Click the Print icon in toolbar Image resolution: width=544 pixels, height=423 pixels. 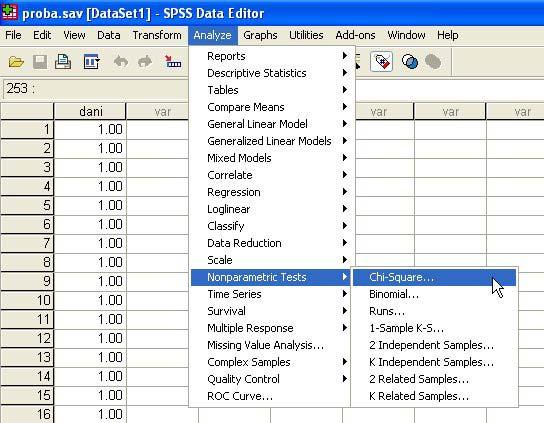63,62
